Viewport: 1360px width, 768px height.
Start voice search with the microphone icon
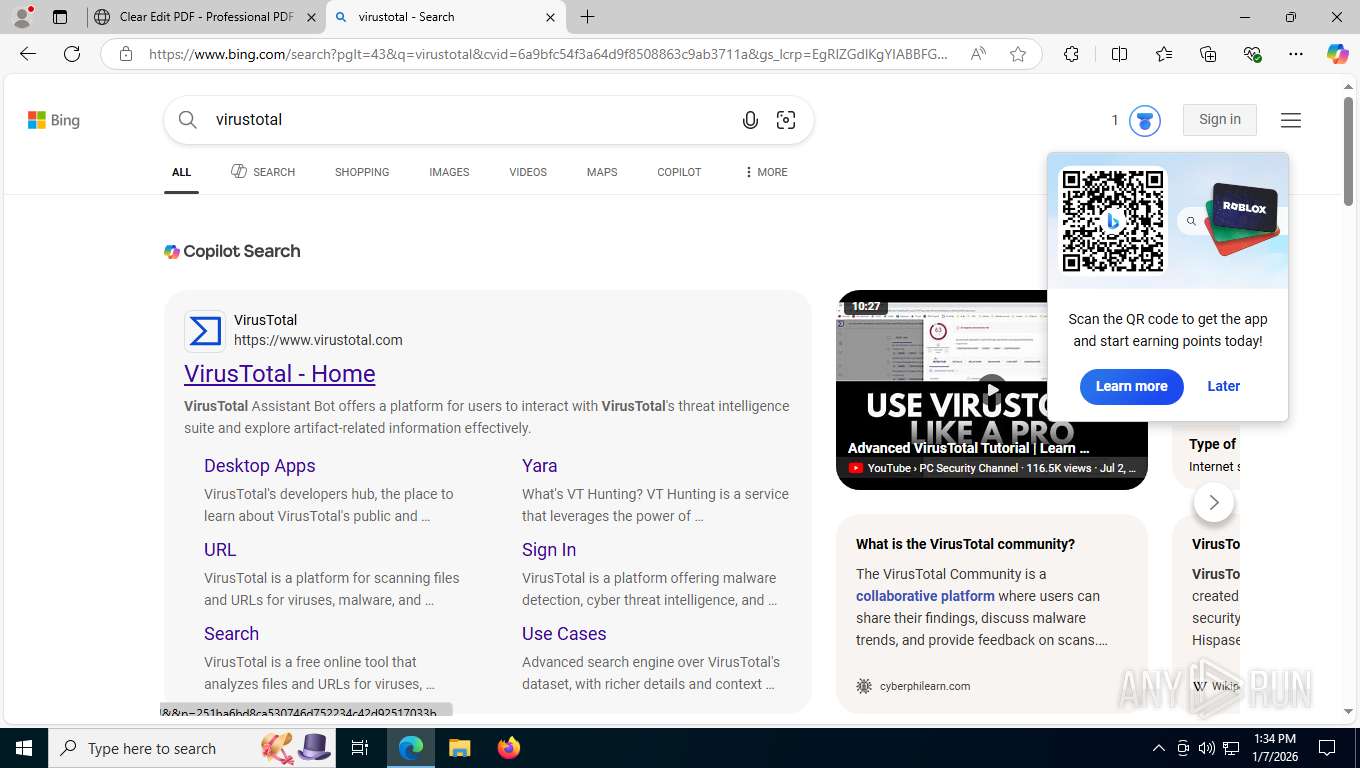(x=750, y=120)
